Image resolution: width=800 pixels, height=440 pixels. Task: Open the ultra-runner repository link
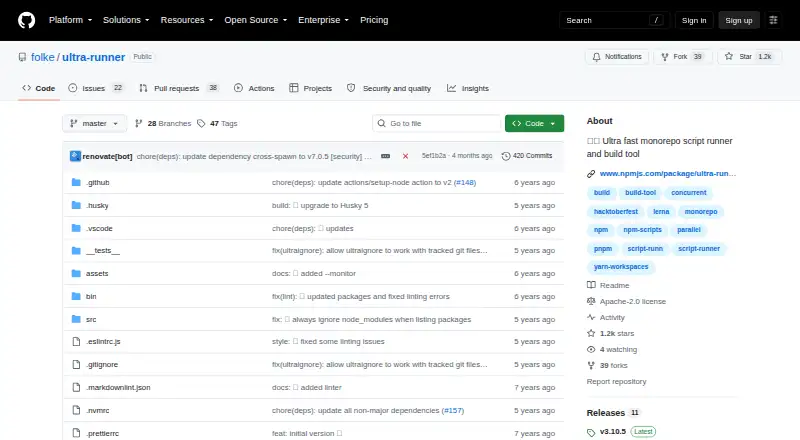(93, 57)
